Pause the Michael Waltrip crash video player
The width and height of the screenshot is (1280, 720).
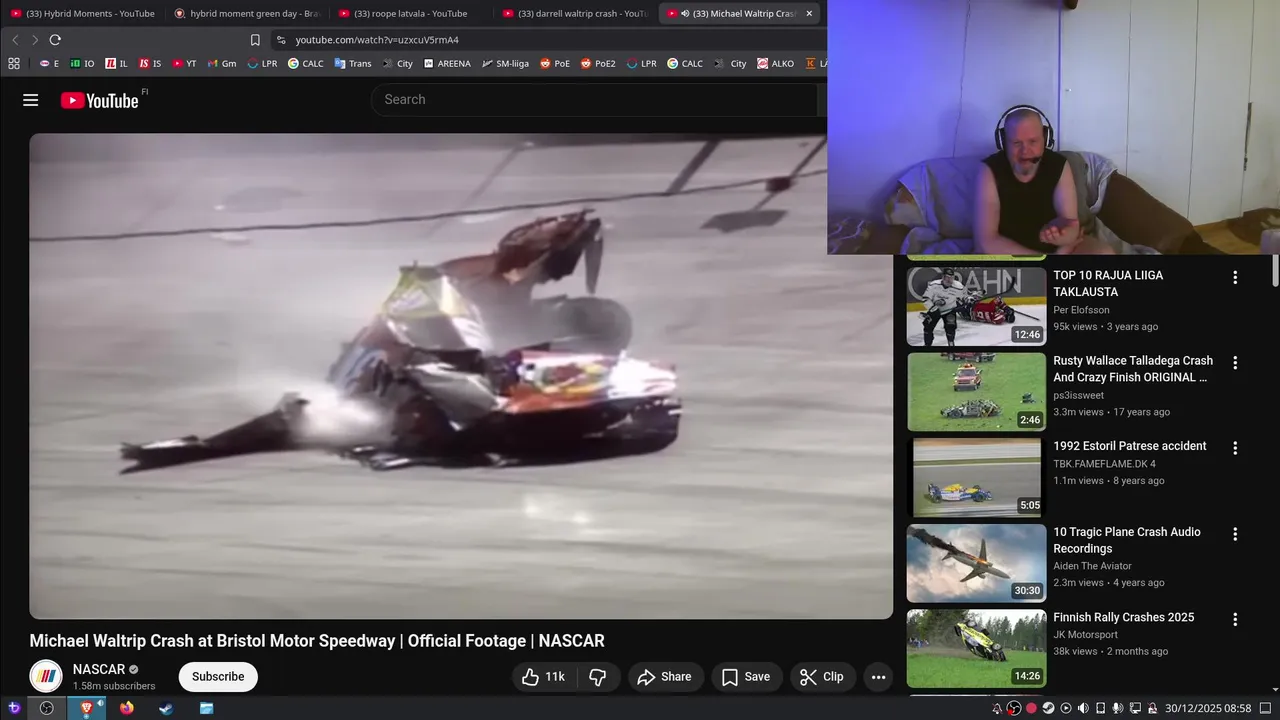click(461, 376)
